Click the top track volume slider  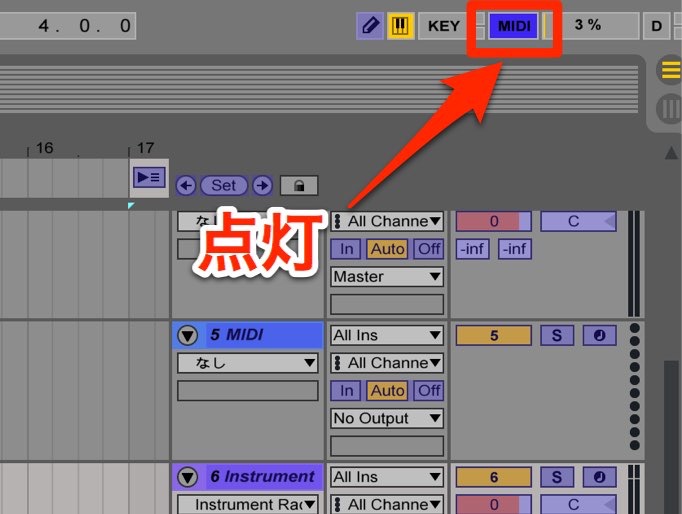494,221
